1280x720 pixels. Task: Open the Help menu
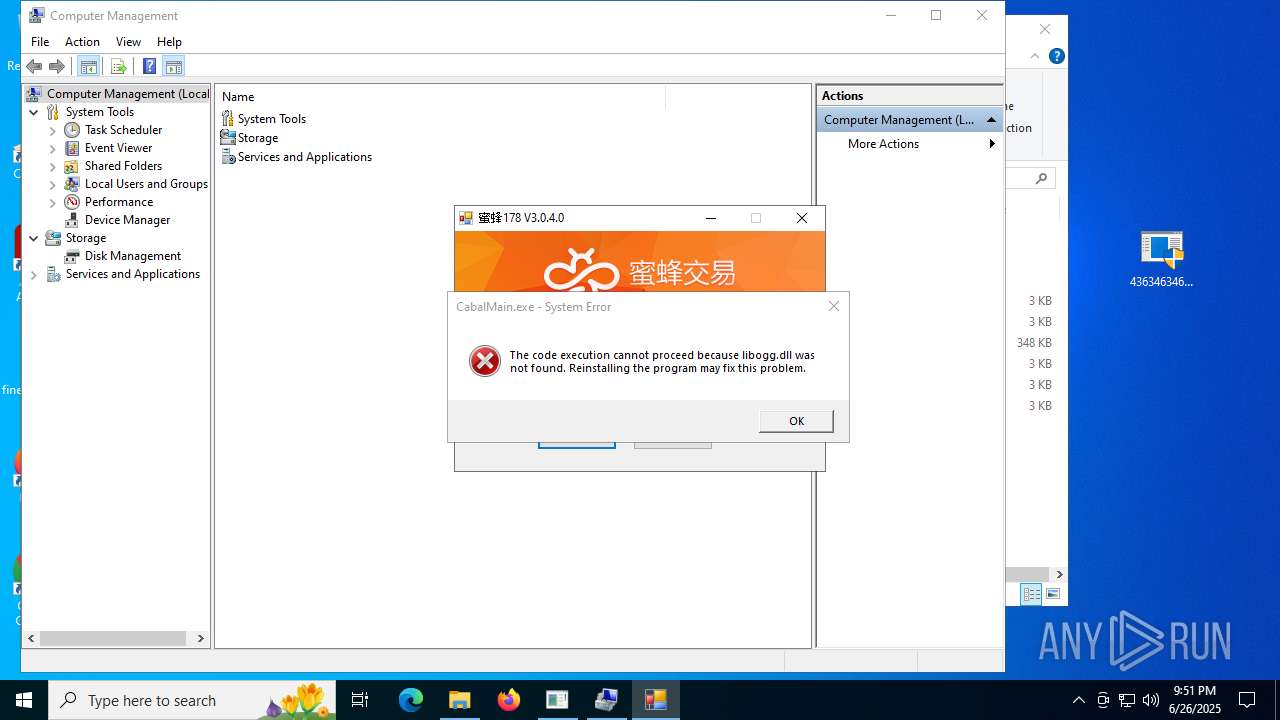(x=169, y=42)
